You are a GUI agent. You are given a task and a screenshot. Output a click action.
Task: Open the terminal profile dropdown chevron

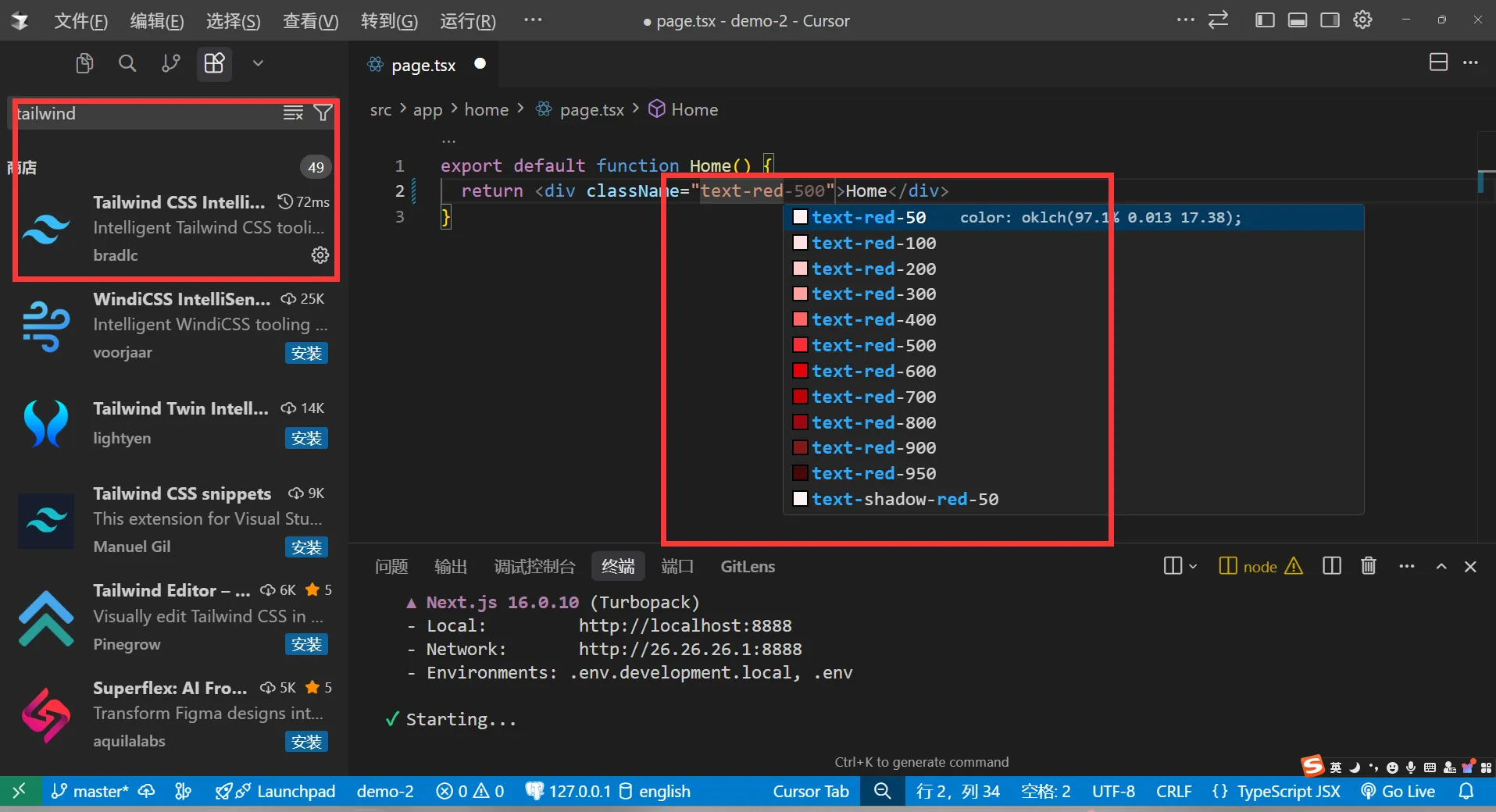click(1191, 567)
